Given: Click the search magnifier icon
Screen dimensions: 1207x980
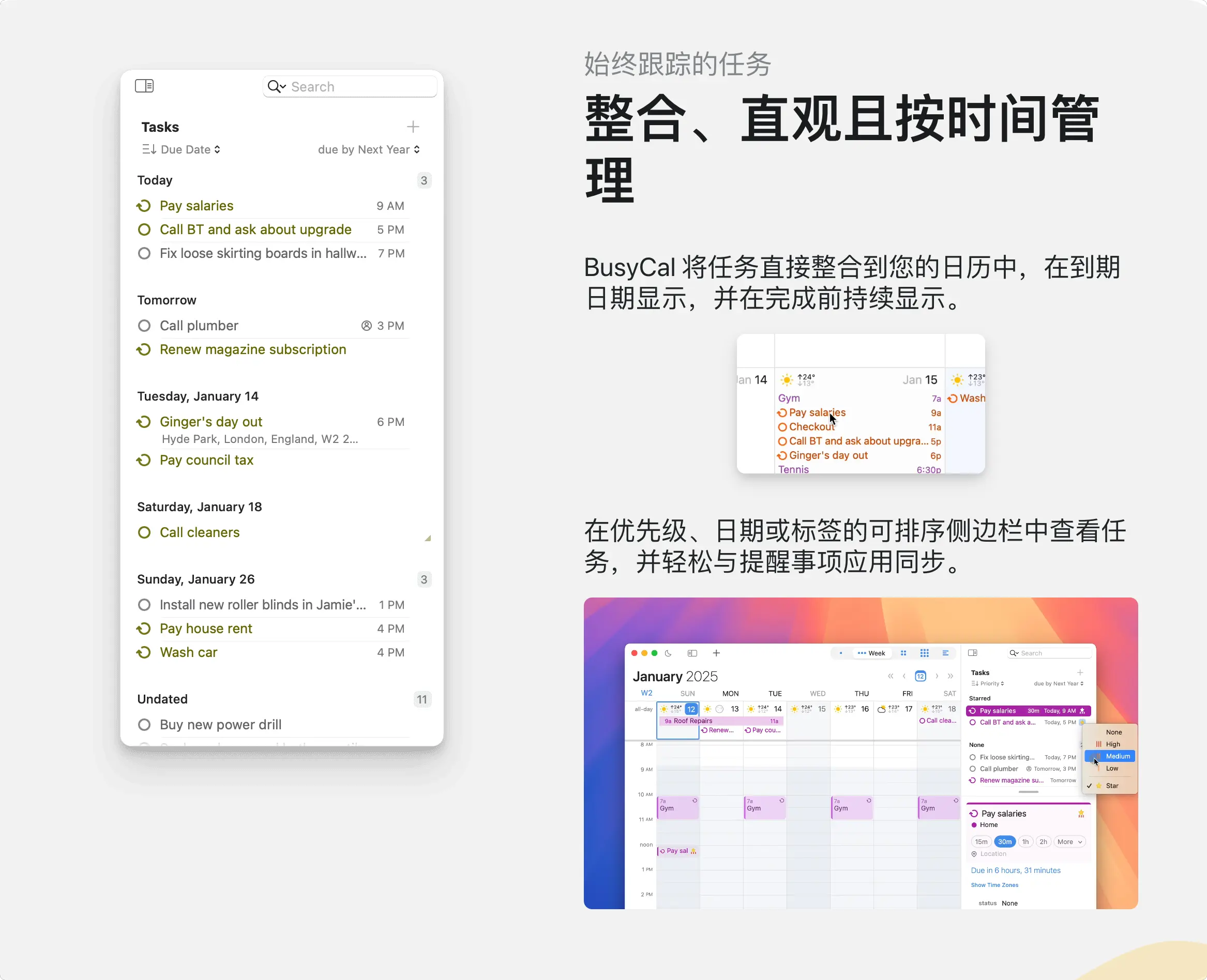Looking at the screenshot, I should coord(274,86).
